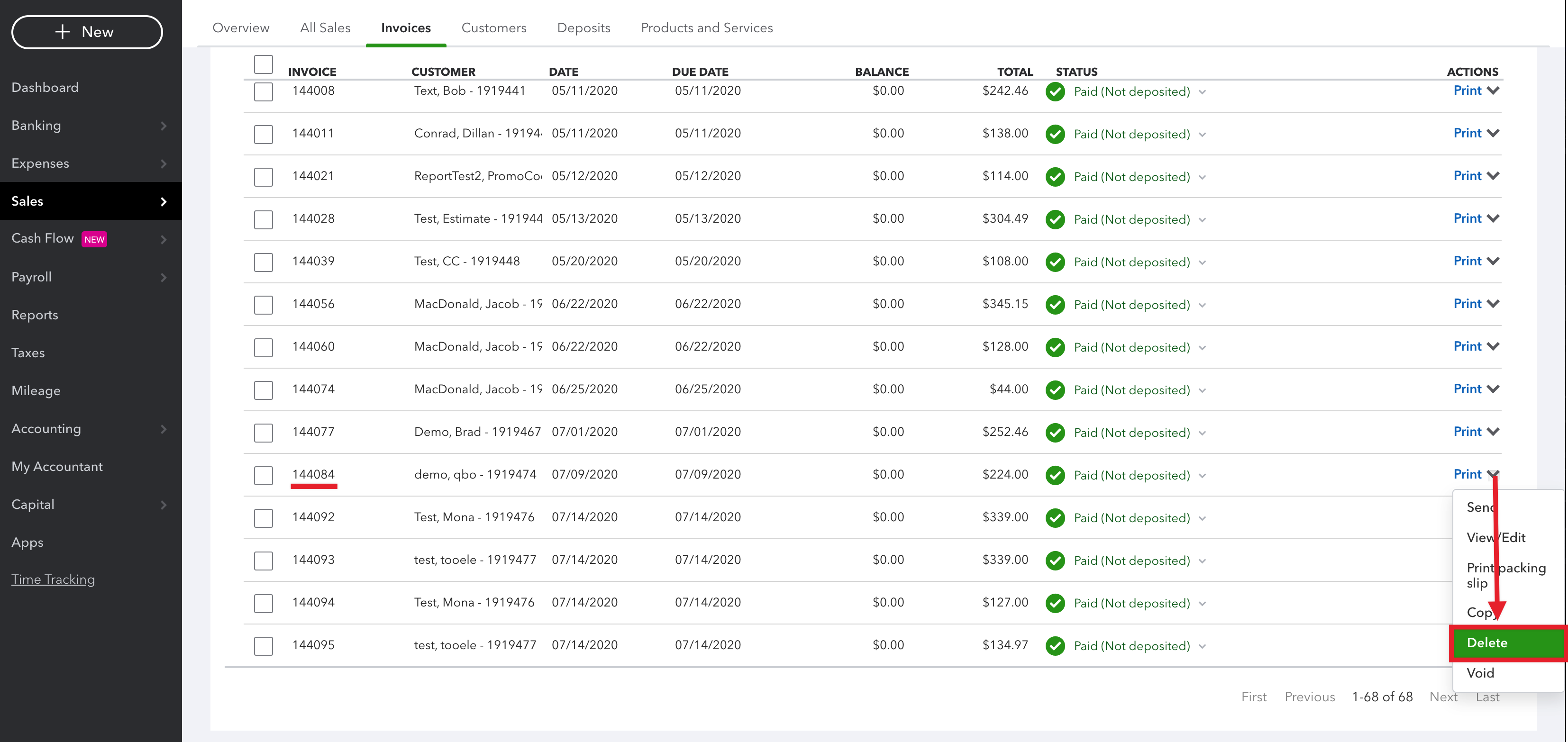Click the green status checkmark on invoice 144056
Image resolution: width=1568 pixels, height=742 pixels.
pos(1055,304)
